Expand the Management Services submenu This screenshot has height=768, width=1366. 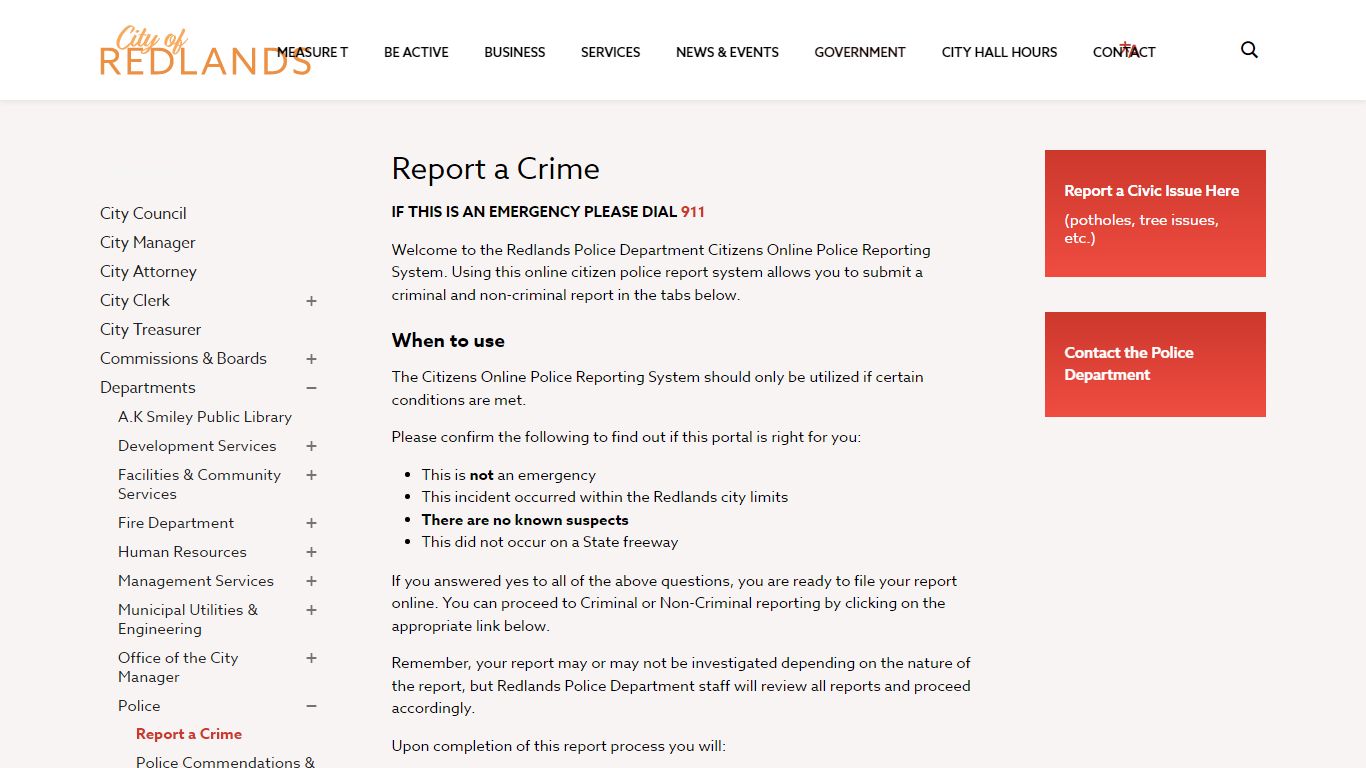311,581
